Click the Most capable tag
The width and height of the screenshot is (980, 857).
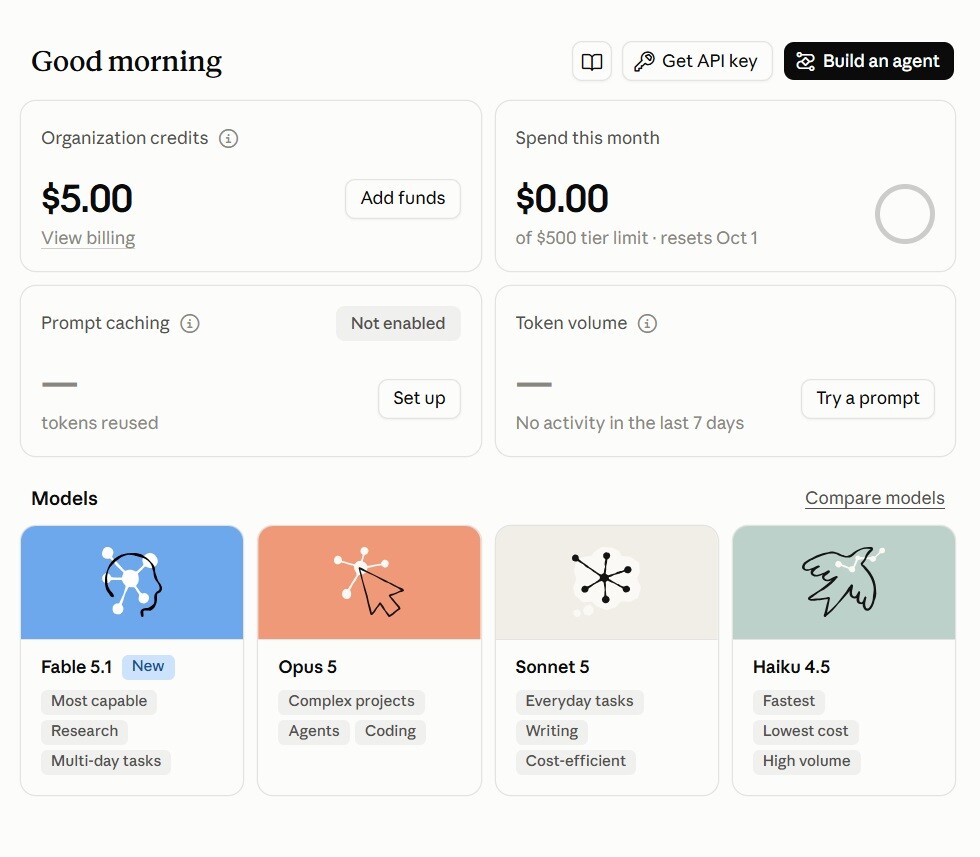(x=99, y=701)
